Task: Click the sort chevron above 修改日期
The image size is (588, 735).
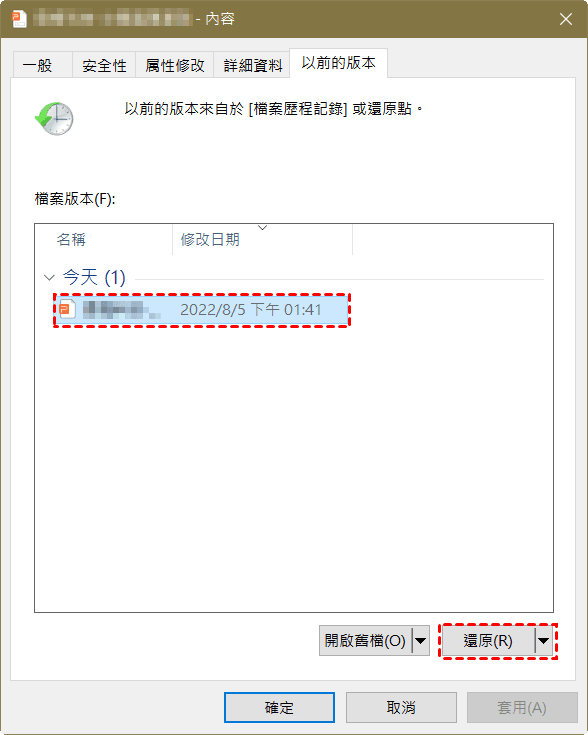Action: [263, 228]
